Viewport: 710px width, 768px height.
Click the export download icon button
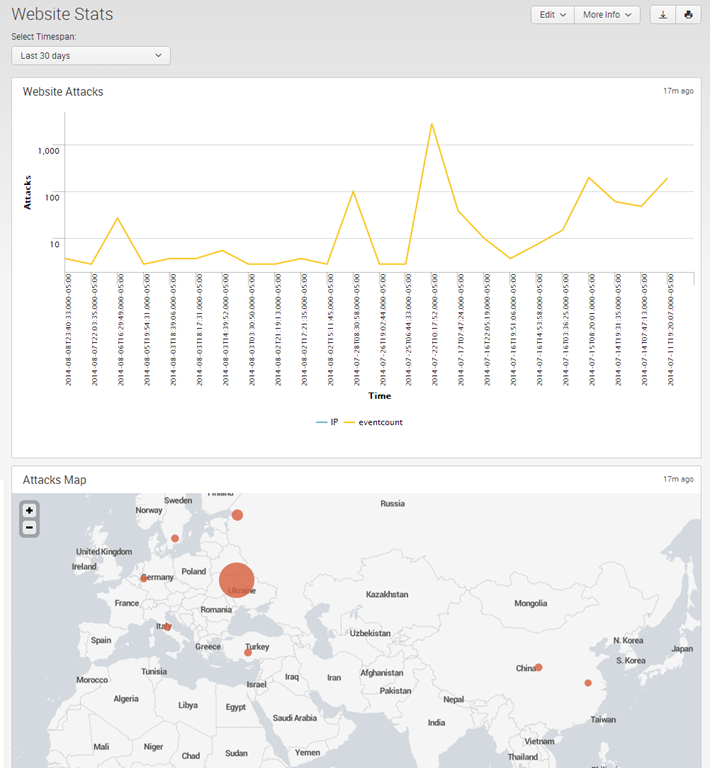point(663,15)
